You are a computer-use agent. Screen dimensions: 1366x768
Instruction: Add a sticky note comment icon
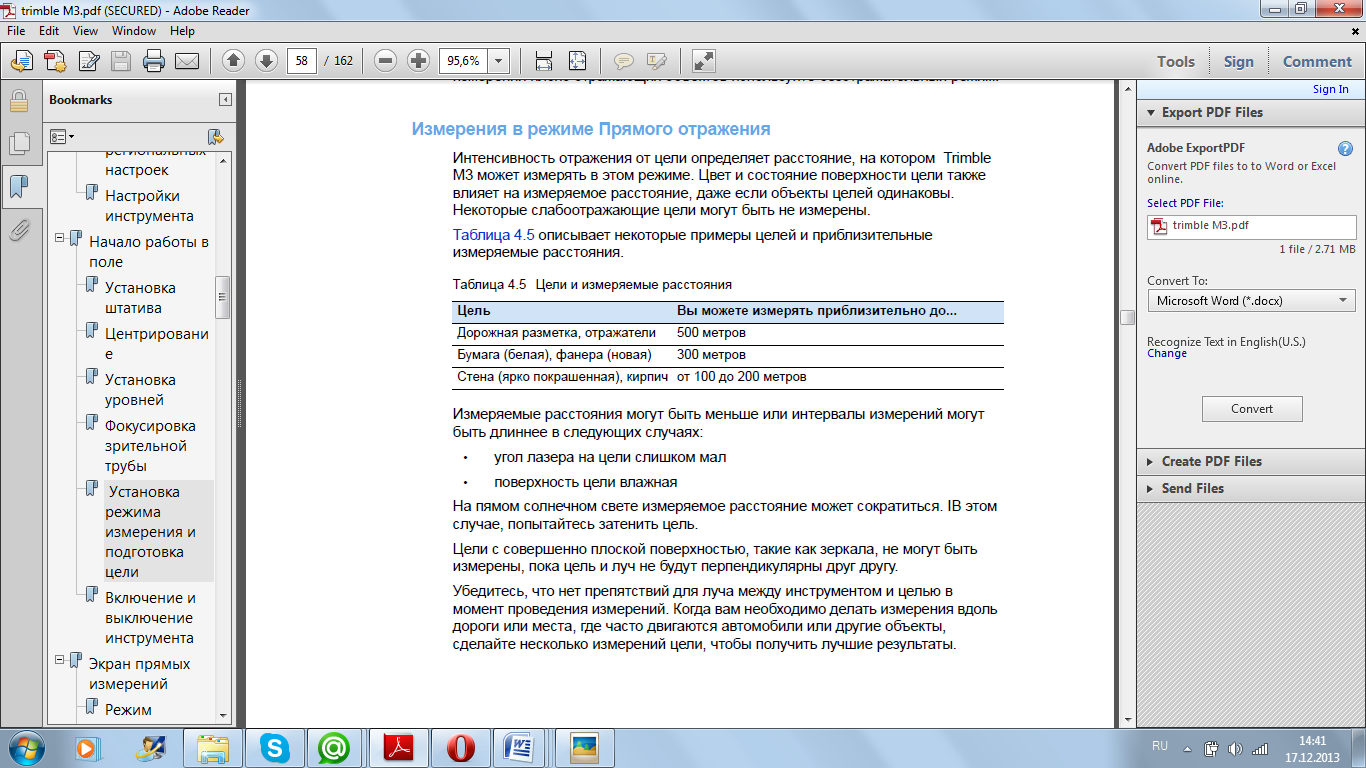[624, 61]
